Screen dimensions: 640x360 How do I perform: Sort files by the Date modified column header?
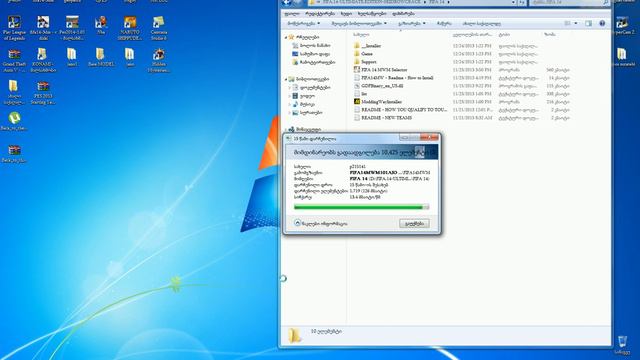tap(472, 35)
